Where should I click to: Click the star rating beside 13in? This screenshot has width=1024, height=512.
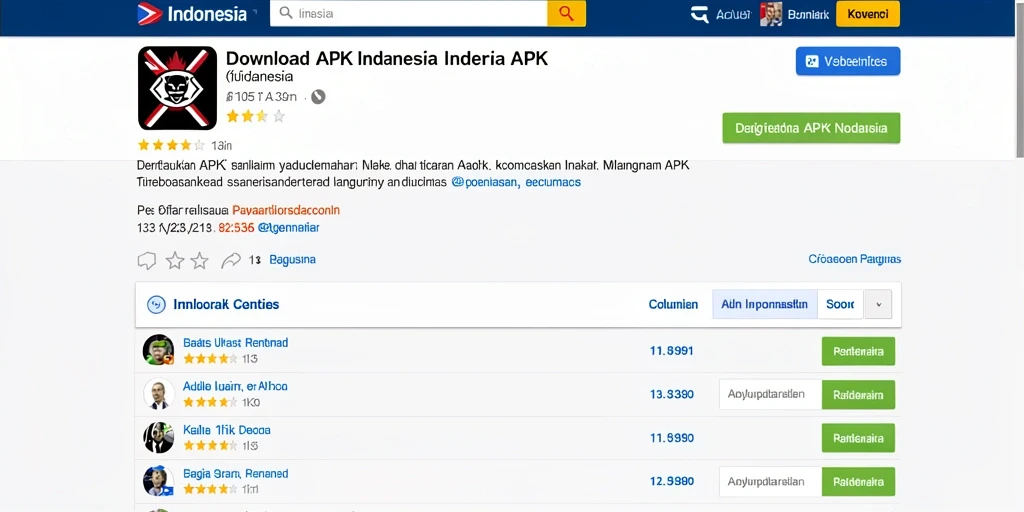(x=171, y=145)
